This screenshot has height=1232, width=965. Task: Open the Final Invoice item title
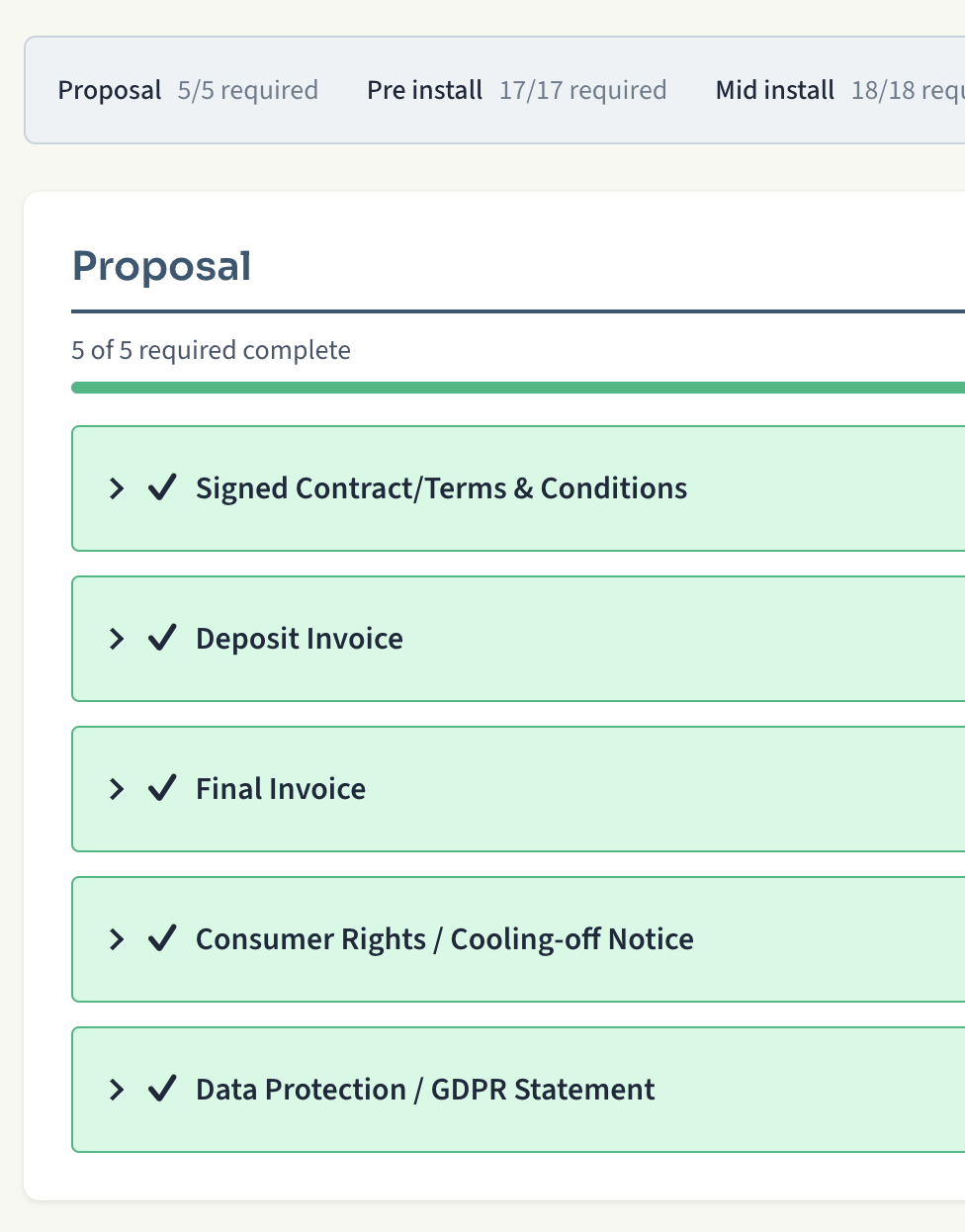[281, 789]
